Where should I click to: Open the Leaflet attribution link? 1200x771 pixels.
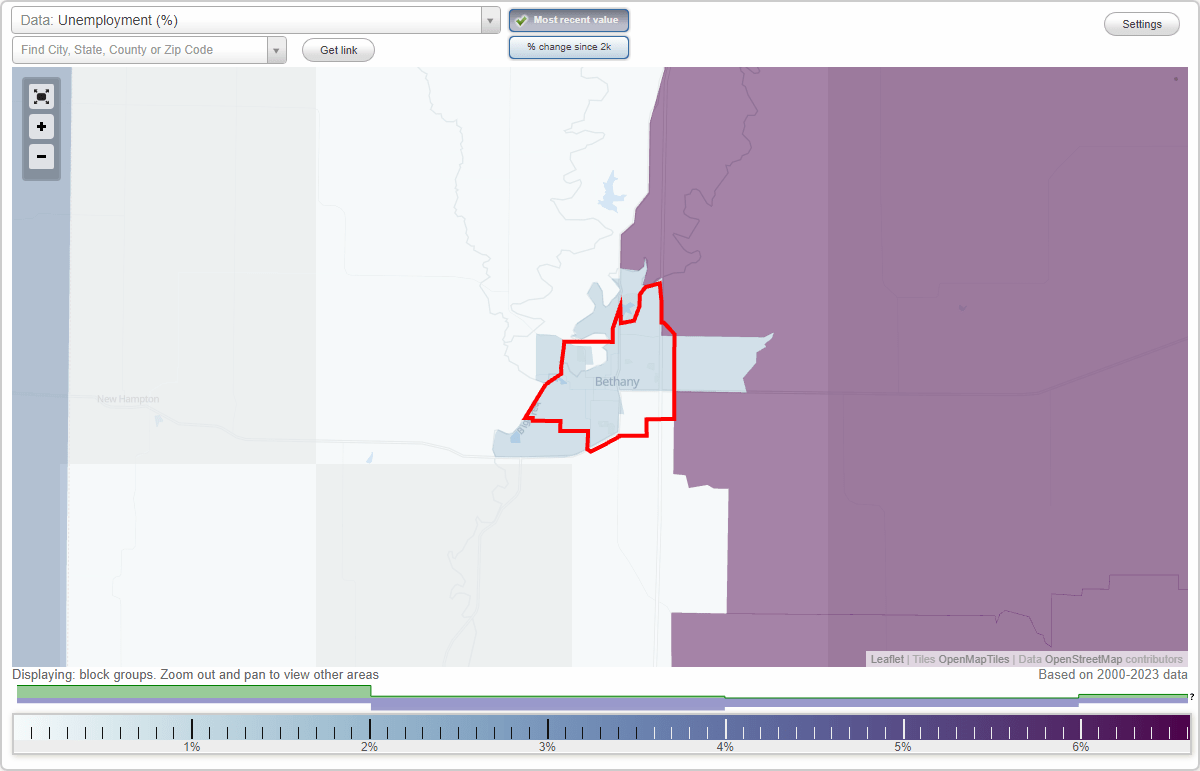pos(887,659)
